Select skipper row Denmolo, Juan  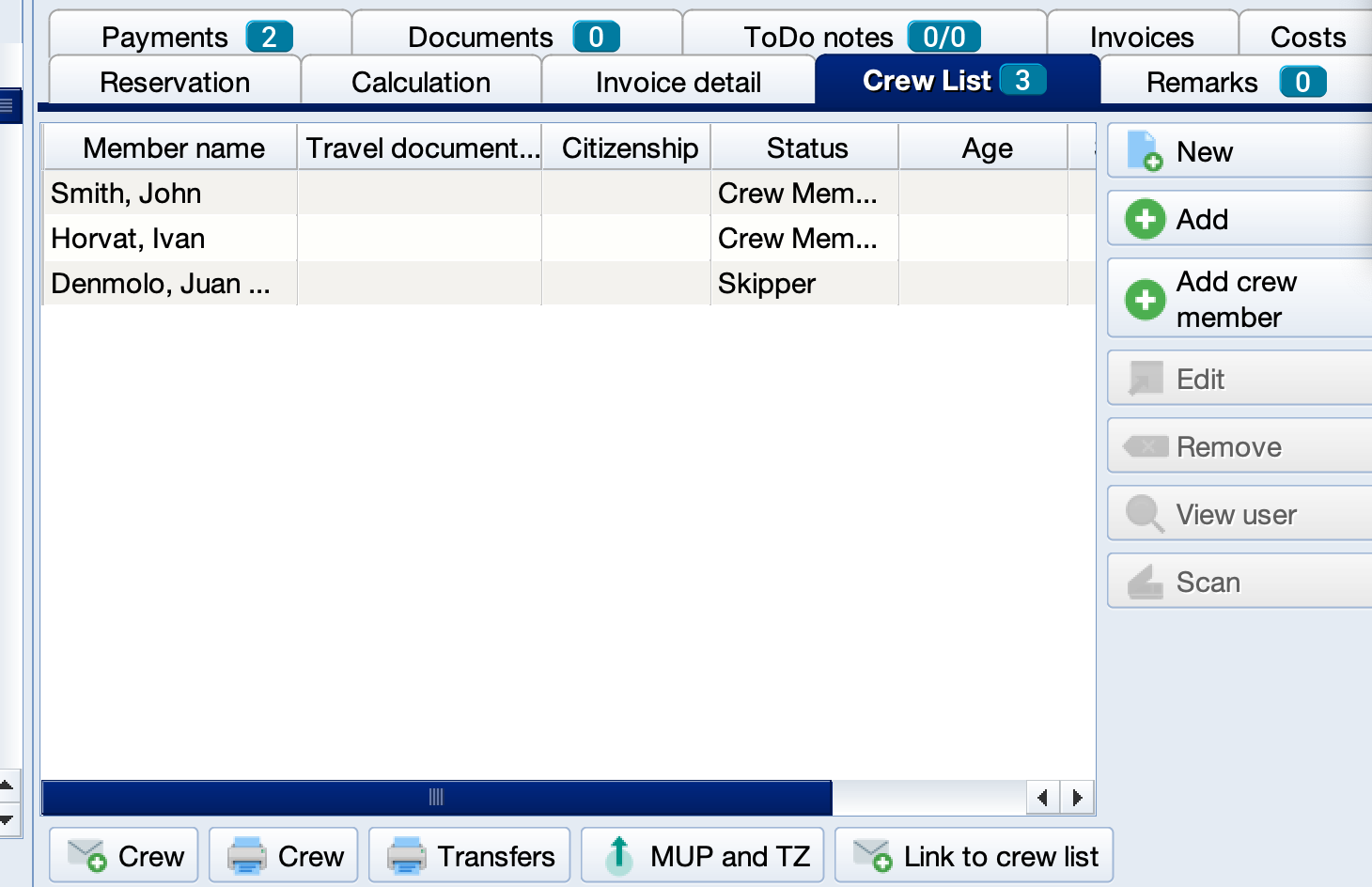160,284
